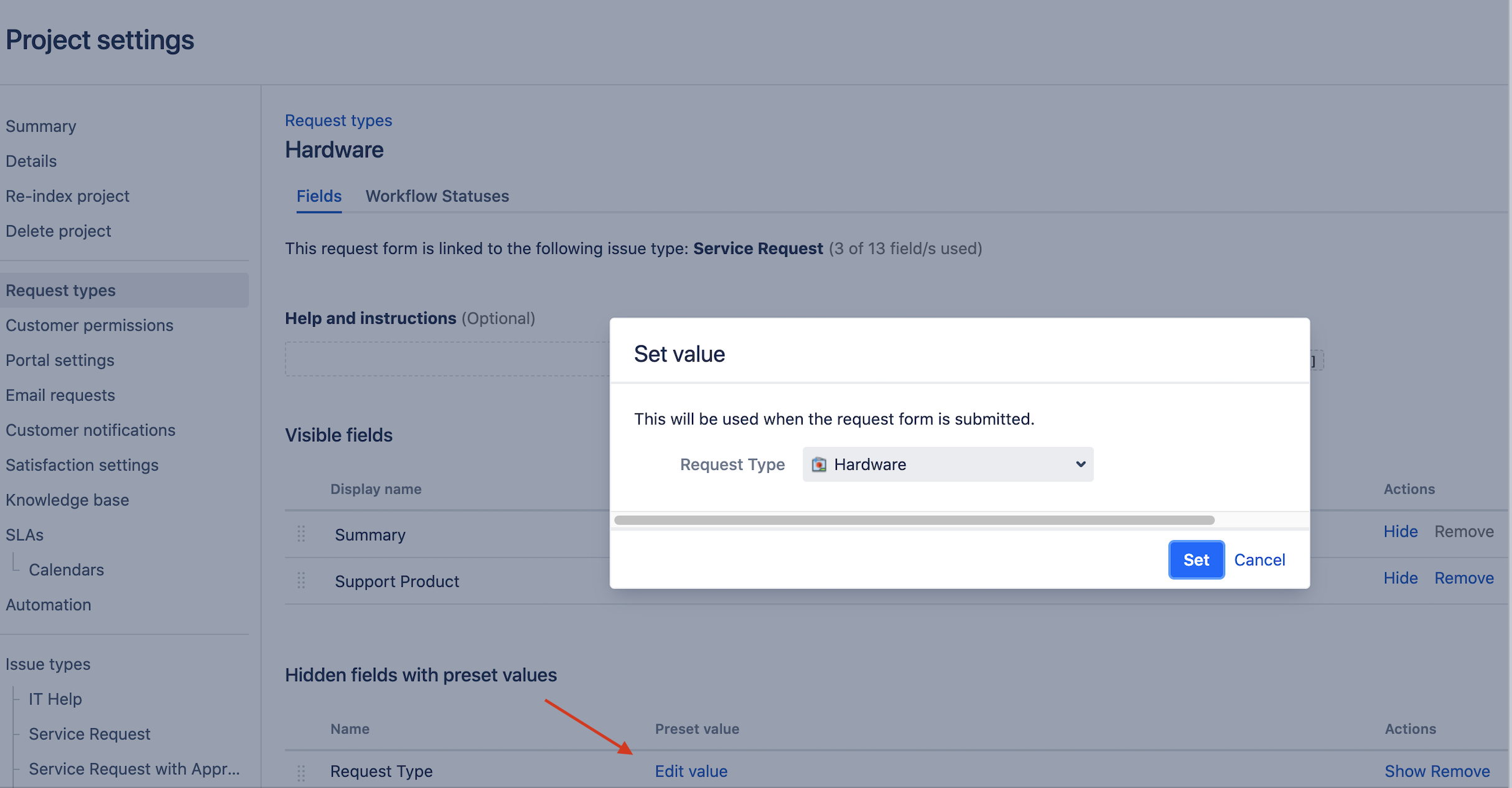Click drag handle beside Request Type row
This screenshot has height=788, width=1512.
[x=301, y=772]
